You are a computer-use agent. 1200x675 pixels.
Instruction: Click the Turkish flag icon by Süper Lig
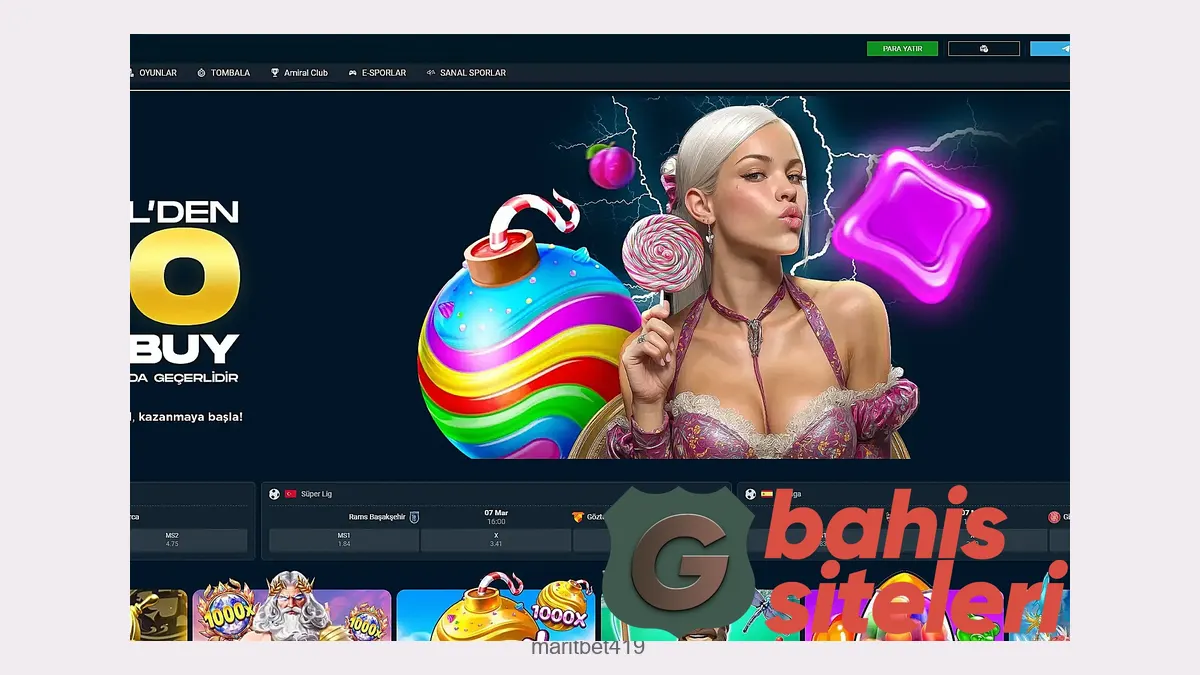(291, 493)
